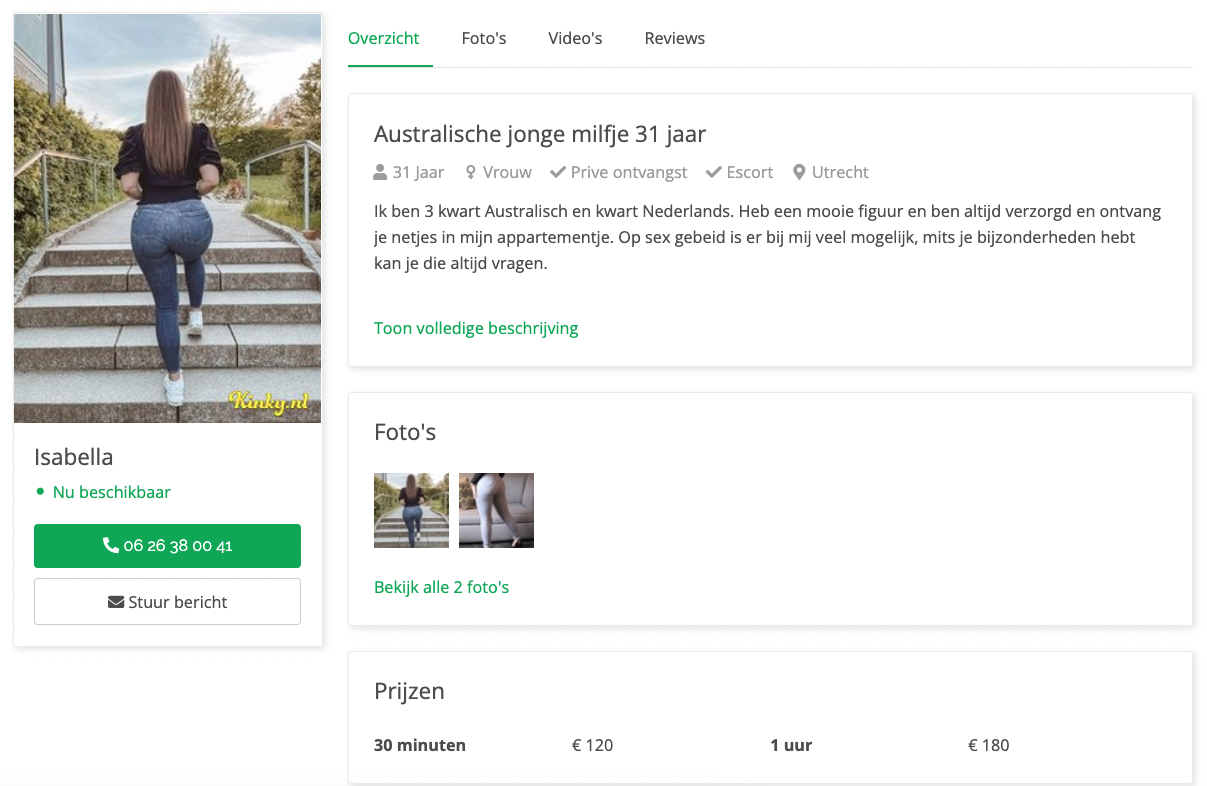Open the Reviews tab
This screenshot has width=1207, height=786.
(x=675, y=39)
